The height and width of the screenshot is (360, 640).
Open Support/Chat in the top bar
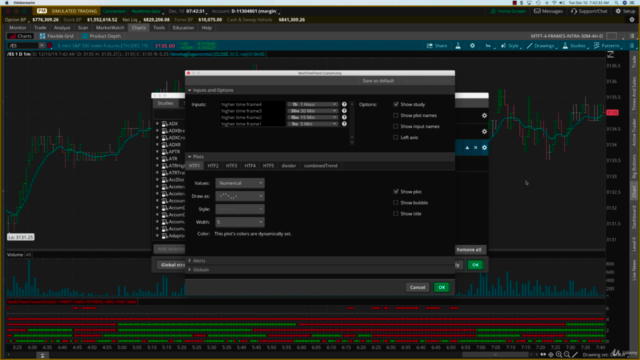pos(589,11)
